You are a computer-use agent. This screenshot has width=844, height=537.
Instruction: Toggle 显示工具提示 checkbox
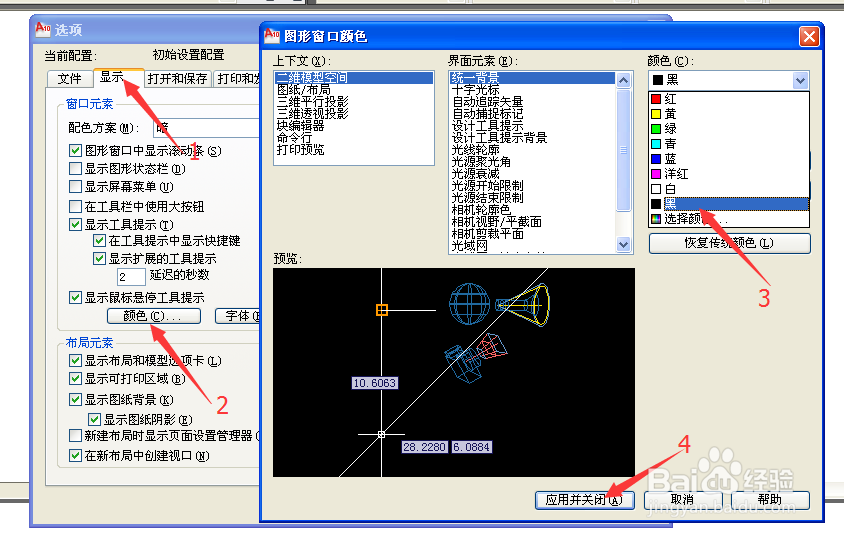75,224
